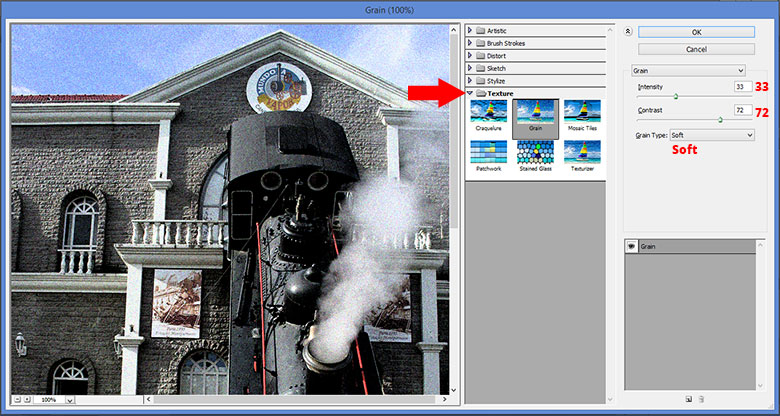Image resolution: width=780 pixels, height=416 pixels.
Task: Zoom in preview with plus button
Action: (x=28, y=399)
